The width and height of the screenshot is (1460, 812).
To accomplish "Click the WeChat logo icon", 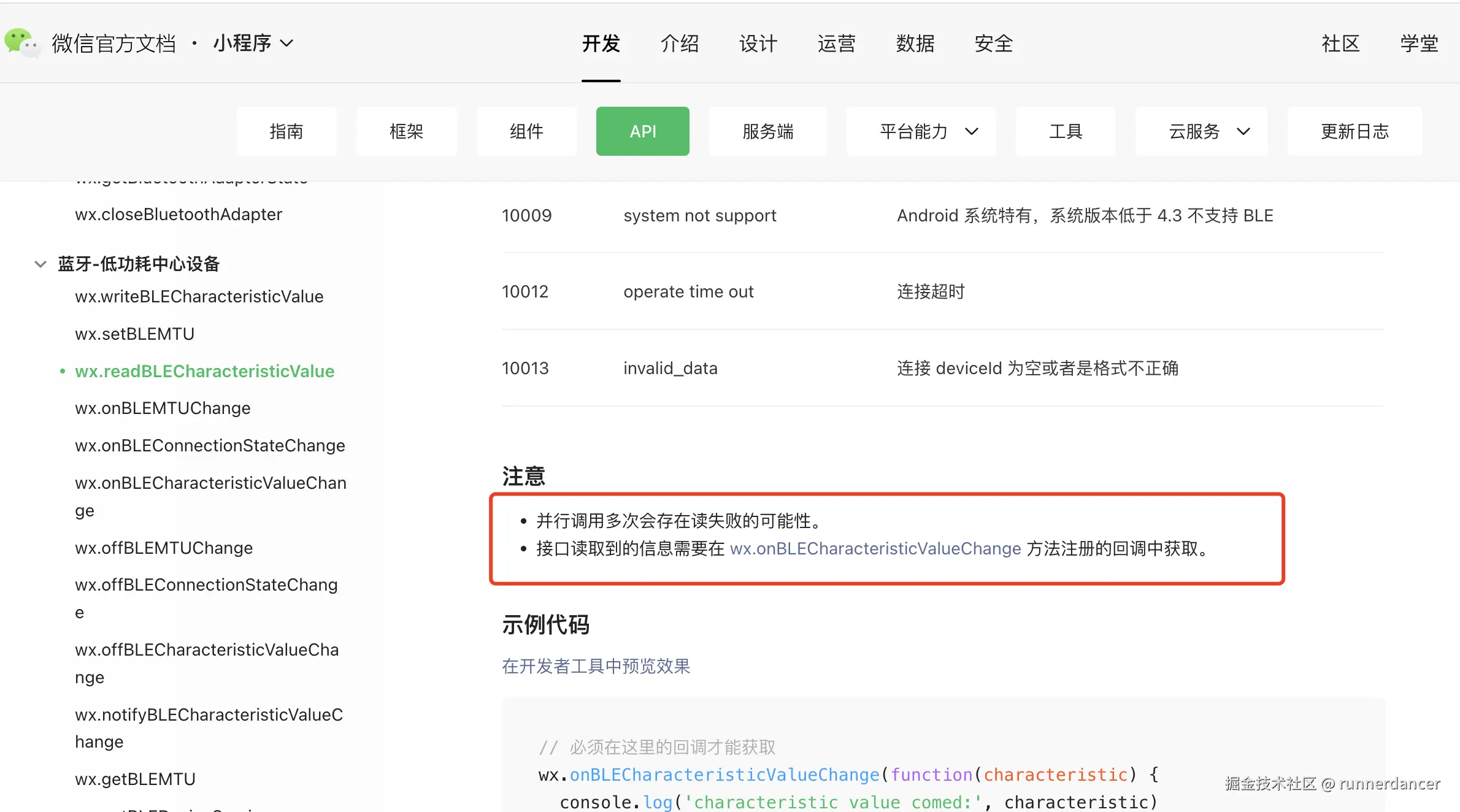I will (x=22, y=42).
